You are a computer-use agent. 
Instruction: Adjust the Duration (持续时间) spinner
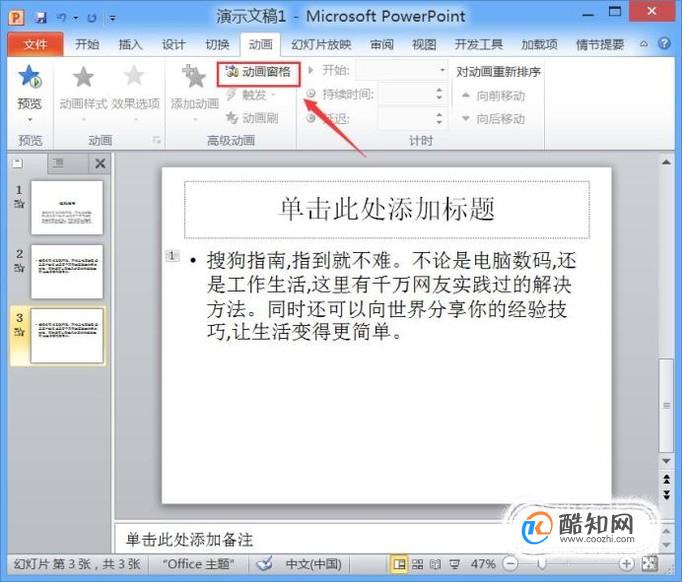439,94
